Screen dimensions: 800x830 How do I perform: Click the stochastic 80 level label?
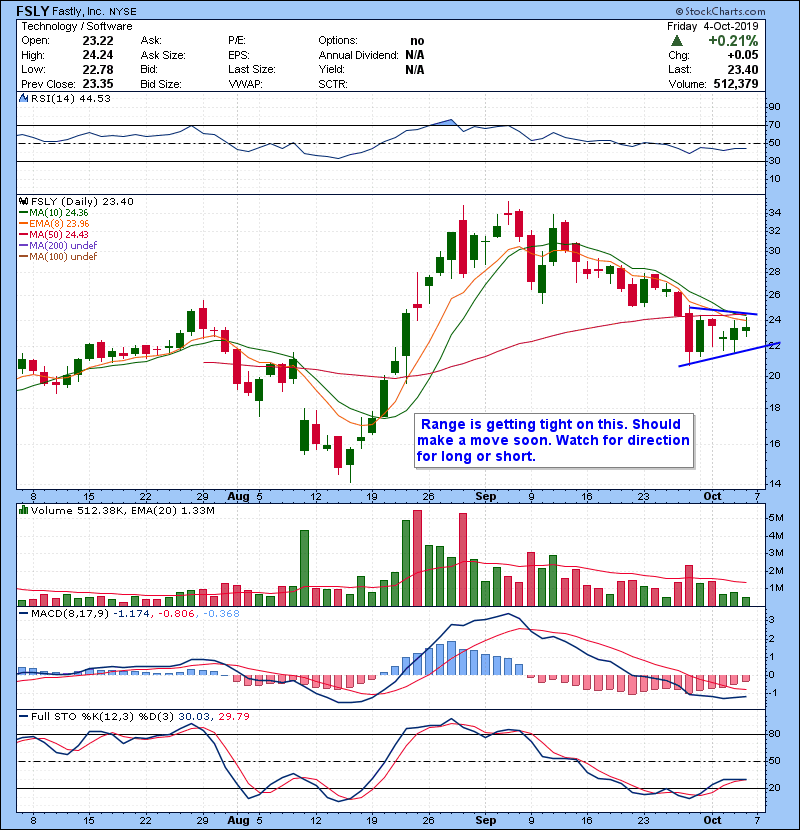774,734
